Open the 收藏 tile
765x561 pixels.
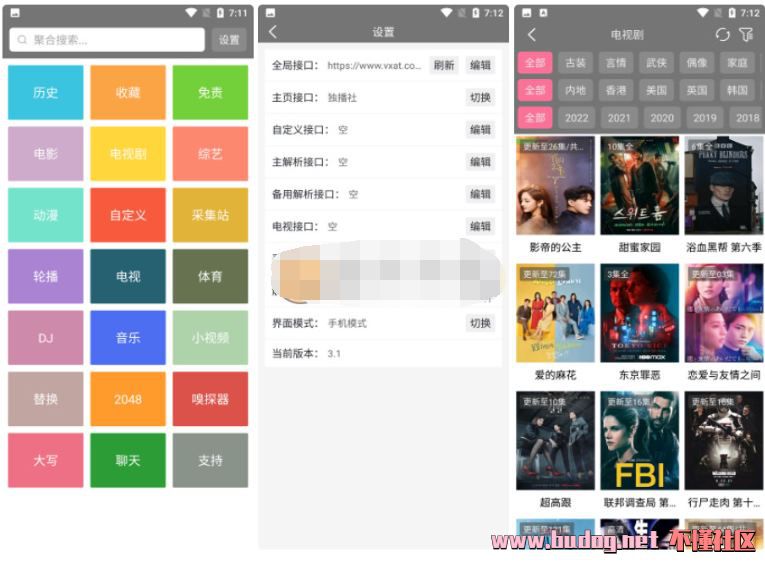(128, 92)
